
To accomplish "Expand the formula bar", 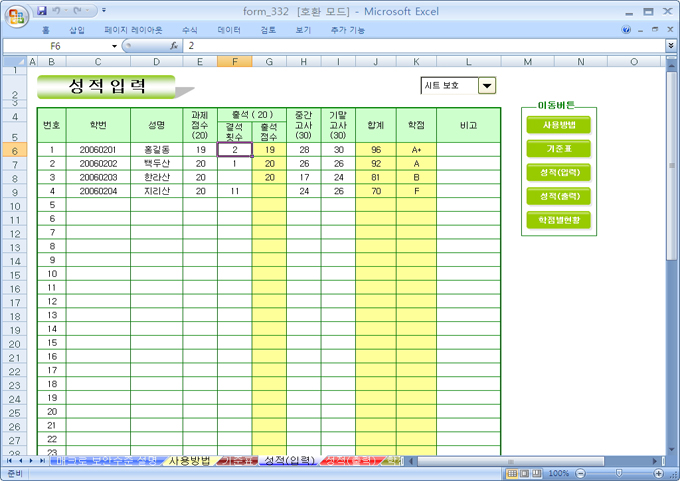I will [x=670, y=46].
